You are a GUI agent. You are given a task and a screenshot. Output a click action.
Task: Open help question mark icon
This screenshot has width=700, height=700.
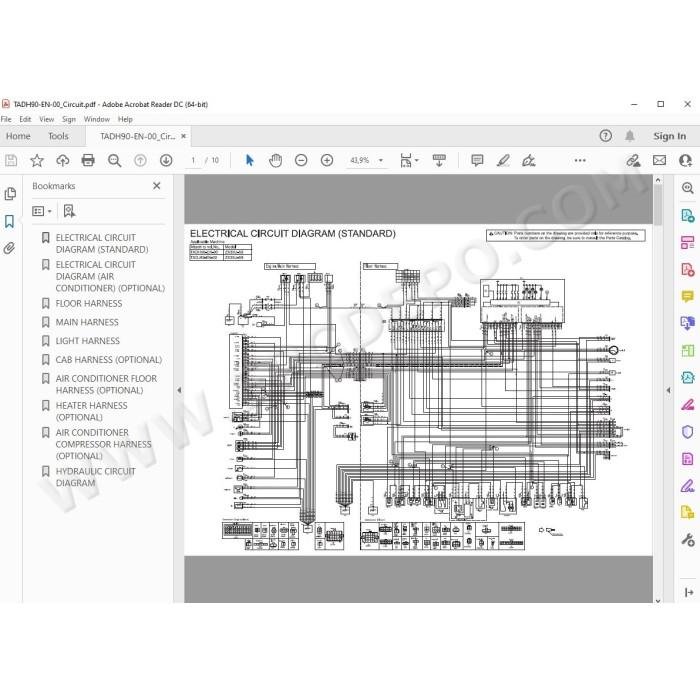tap(605, 136)
